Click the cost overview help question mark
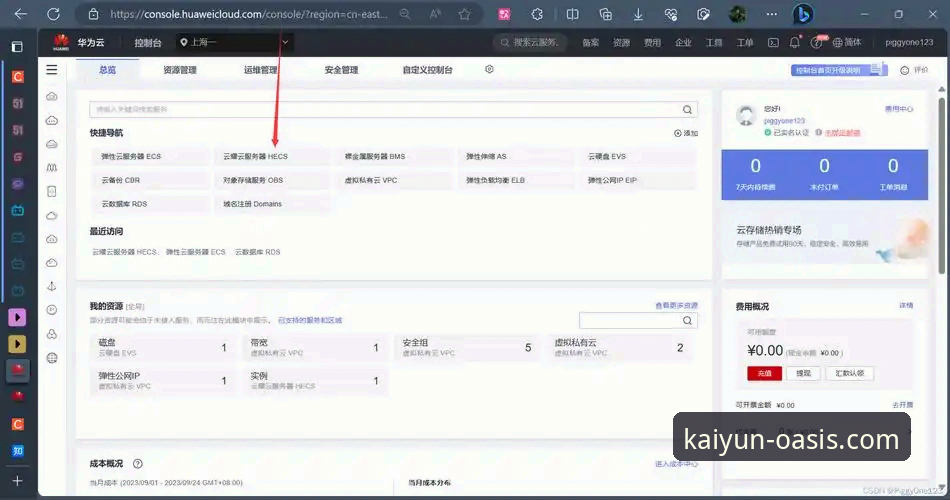 point(138,464)
